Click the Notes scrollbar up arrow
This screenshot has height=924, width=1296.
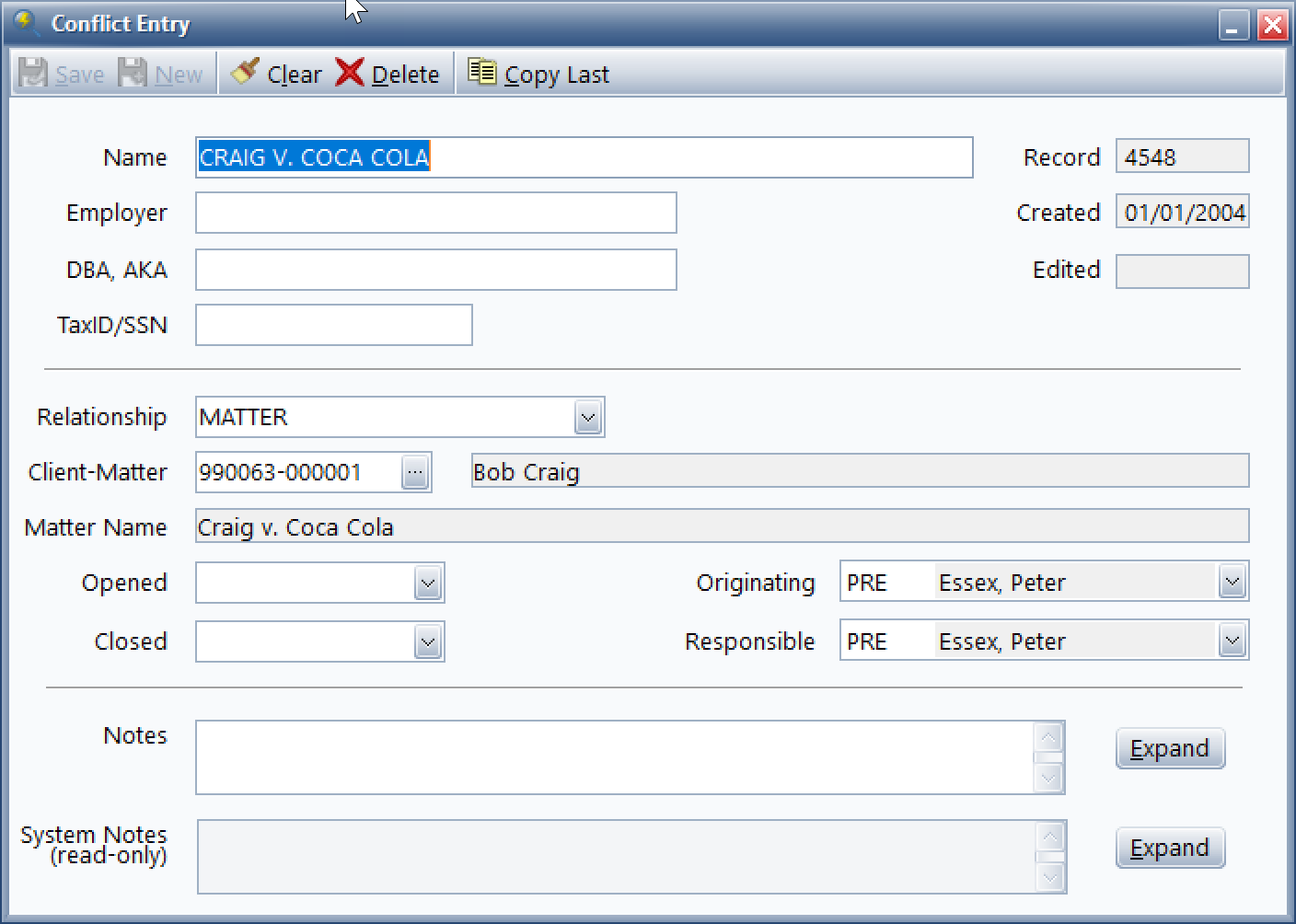click(x=1048, y=737)
